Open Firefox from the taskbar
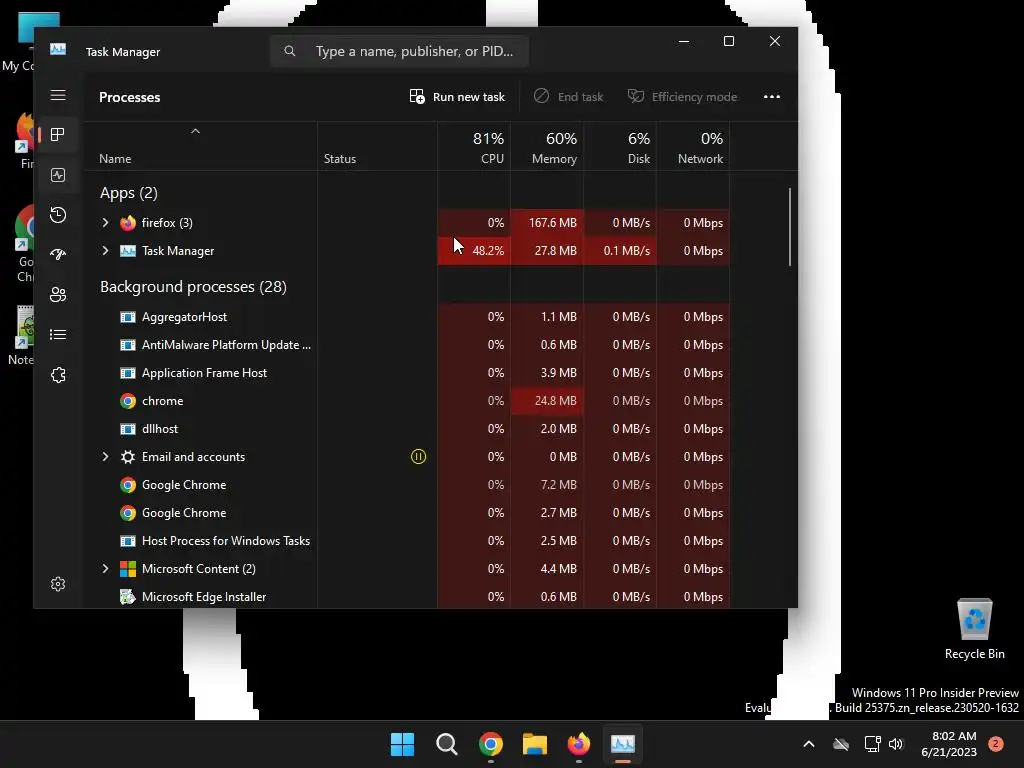Screen dimensions: 1024x768 [x=579, y=744]
